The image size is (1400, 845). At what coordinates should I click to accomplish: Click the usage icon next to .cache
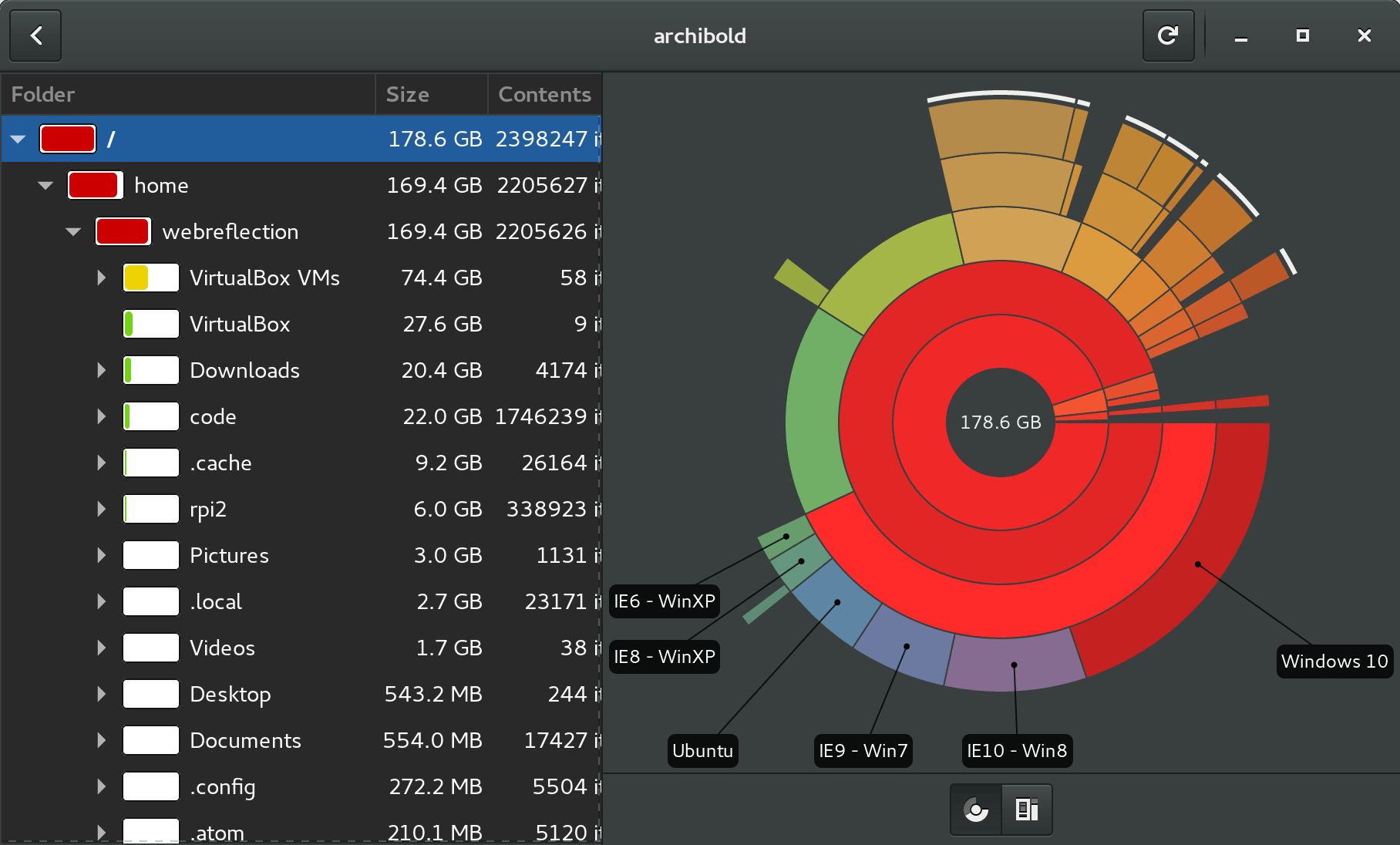click(150, 463)
